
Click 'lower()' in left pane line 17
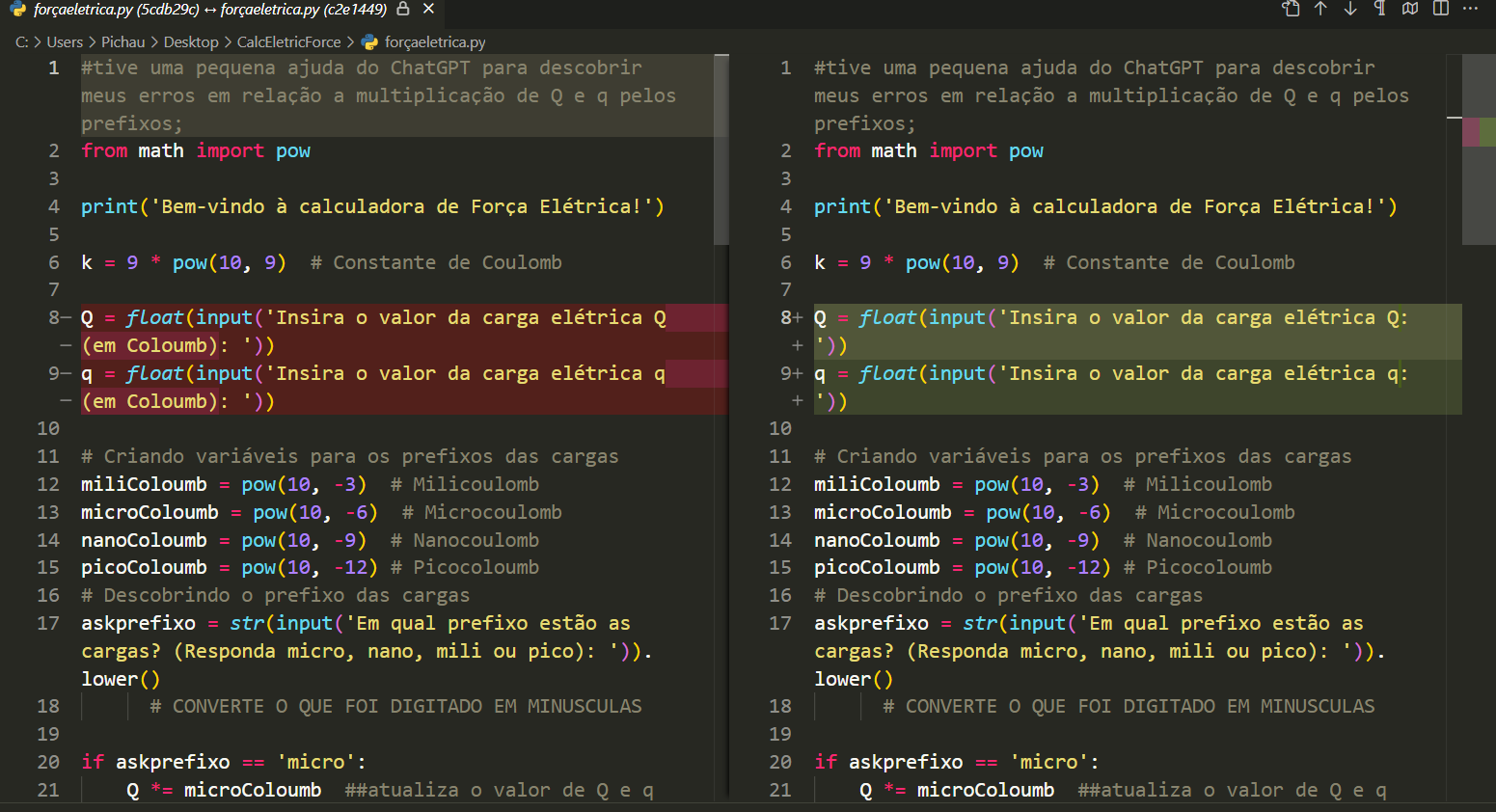tap(121, 679)
